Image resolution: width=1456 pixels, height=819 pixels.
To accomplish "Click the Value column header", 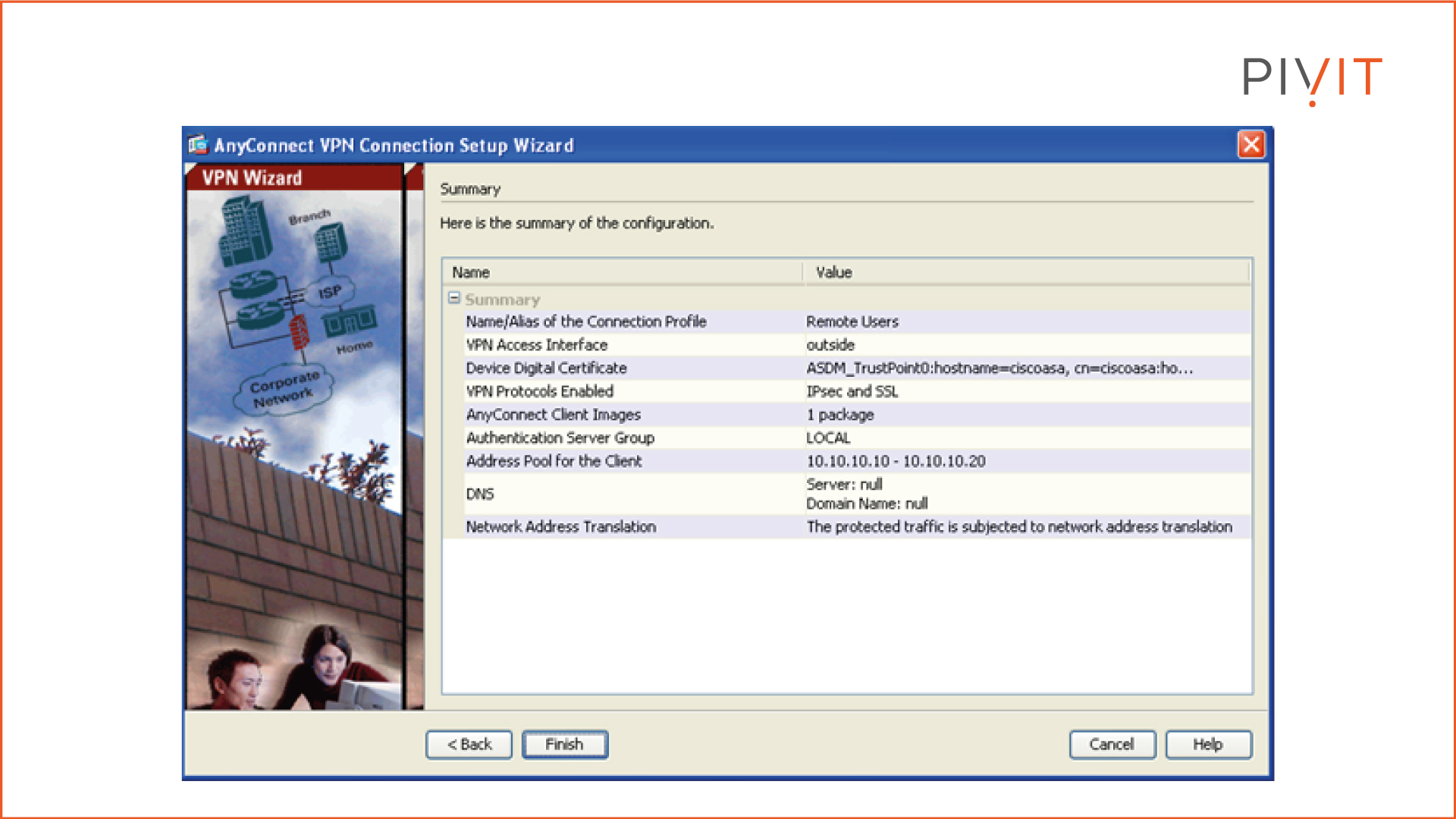I will click(833, 271).
